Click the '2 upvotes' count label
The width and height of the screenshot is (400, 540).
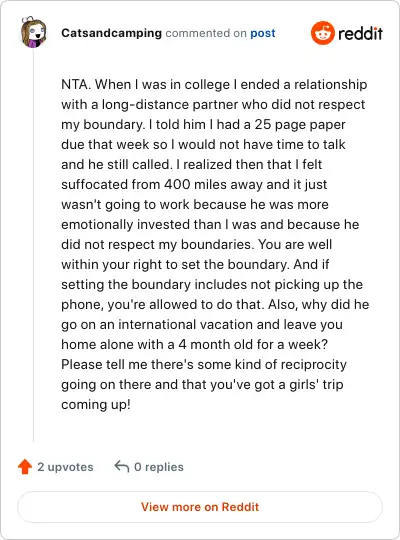pyautogui.click(x=65, y=467)
